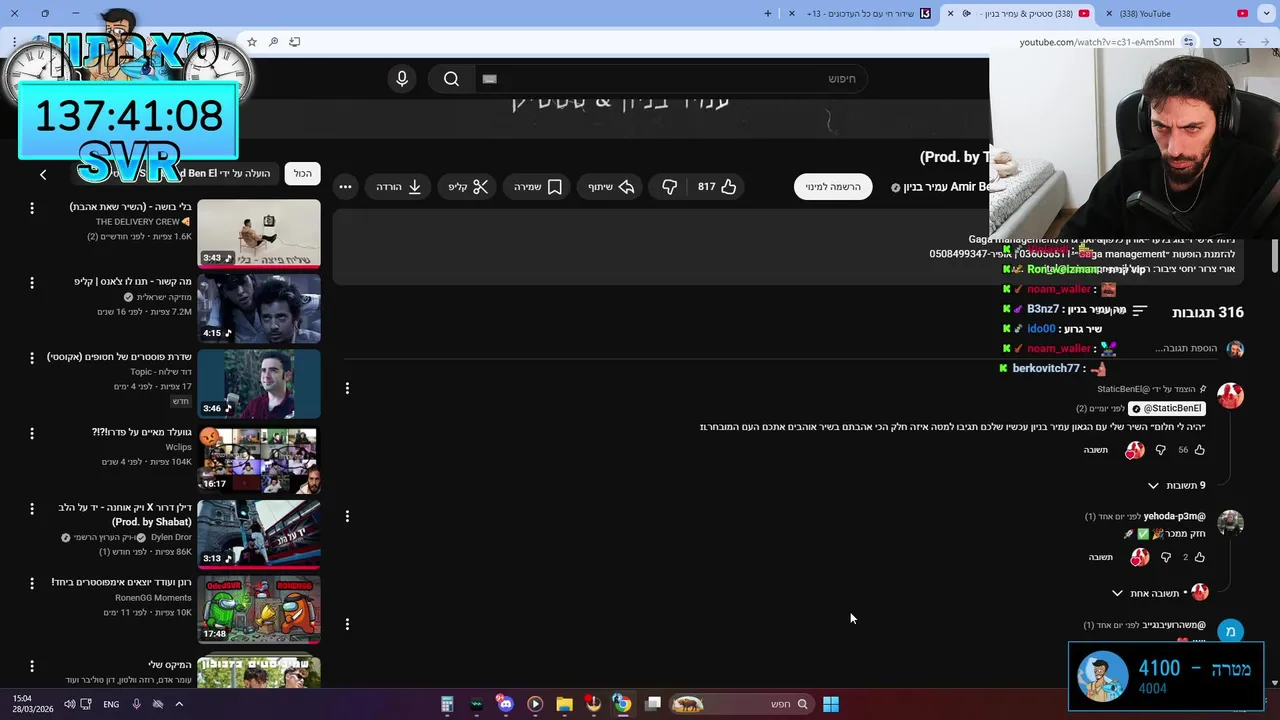Open options menu for 'בלי בושה' video
The image size is (1280, 720).
[x=32, y=208]
